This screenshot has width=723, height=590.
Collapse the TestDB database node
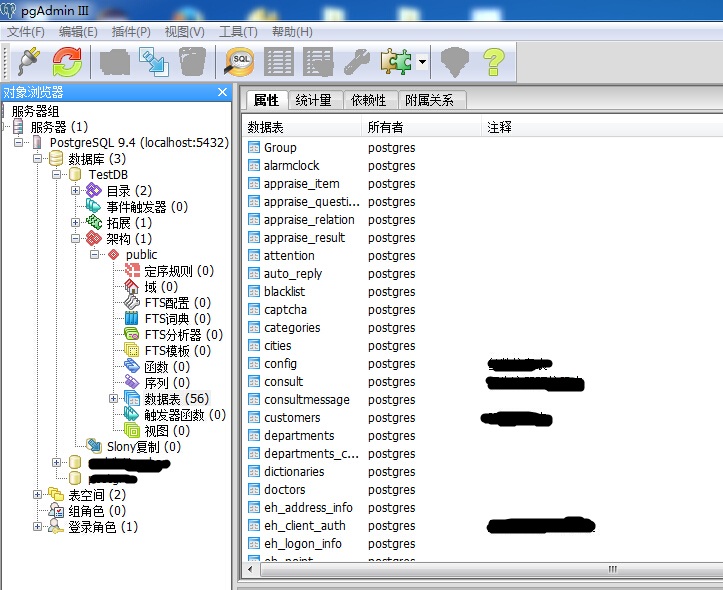click(56, 174)
